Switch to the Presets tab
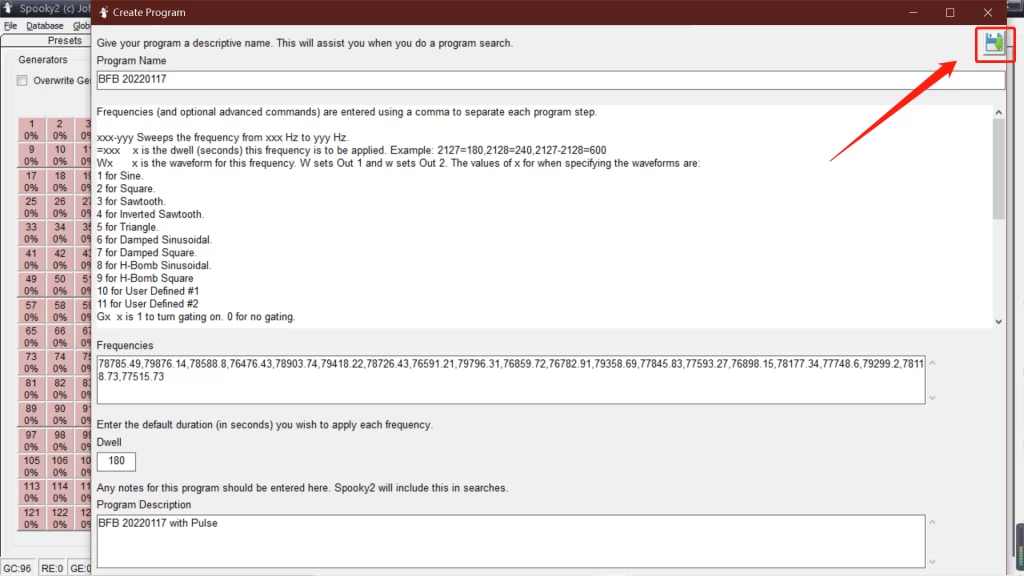 pos(65,41)
